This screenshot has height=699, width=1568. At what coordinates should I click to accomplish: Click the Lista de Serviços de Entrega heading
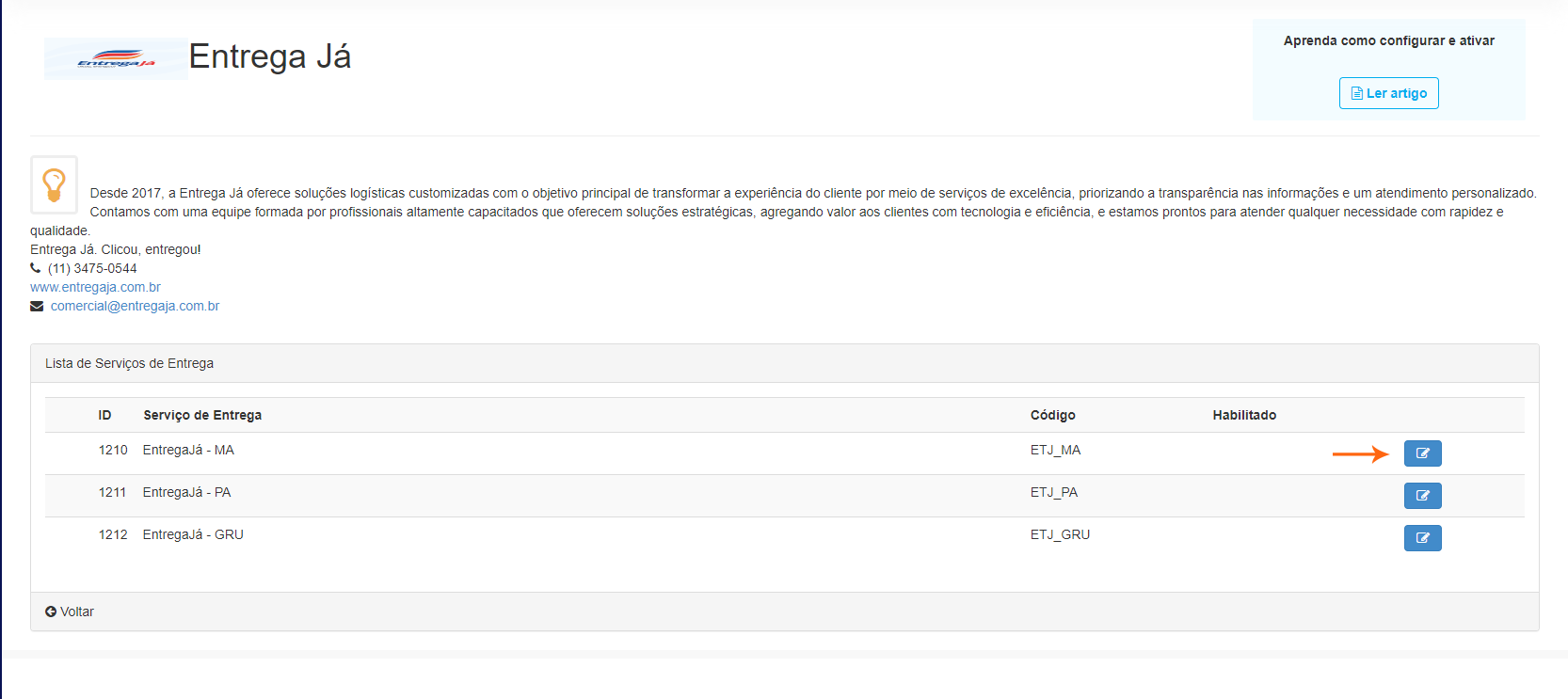pyautogui.click(x=129, y=363)
